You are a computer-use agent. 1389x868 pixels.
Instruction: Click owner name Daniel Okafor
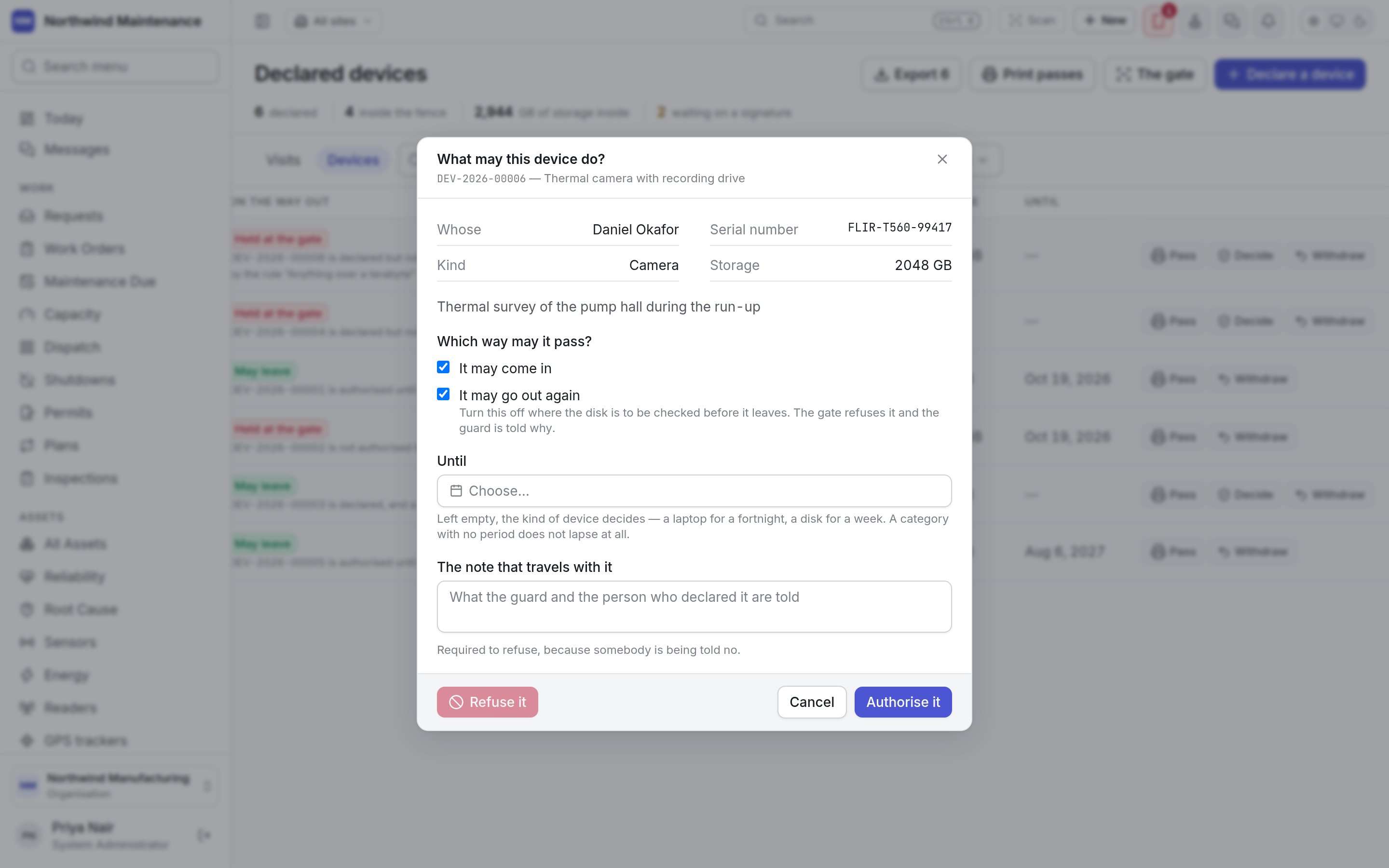(635, 230)
